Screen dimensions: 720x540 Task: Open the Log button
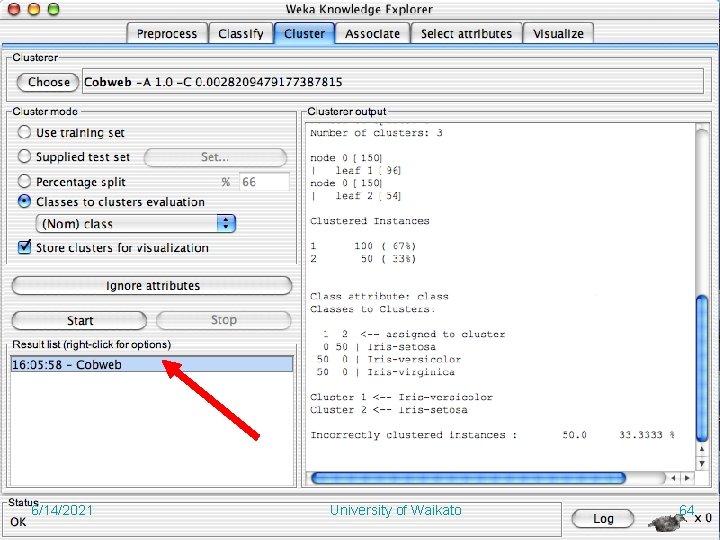(603, 519)
